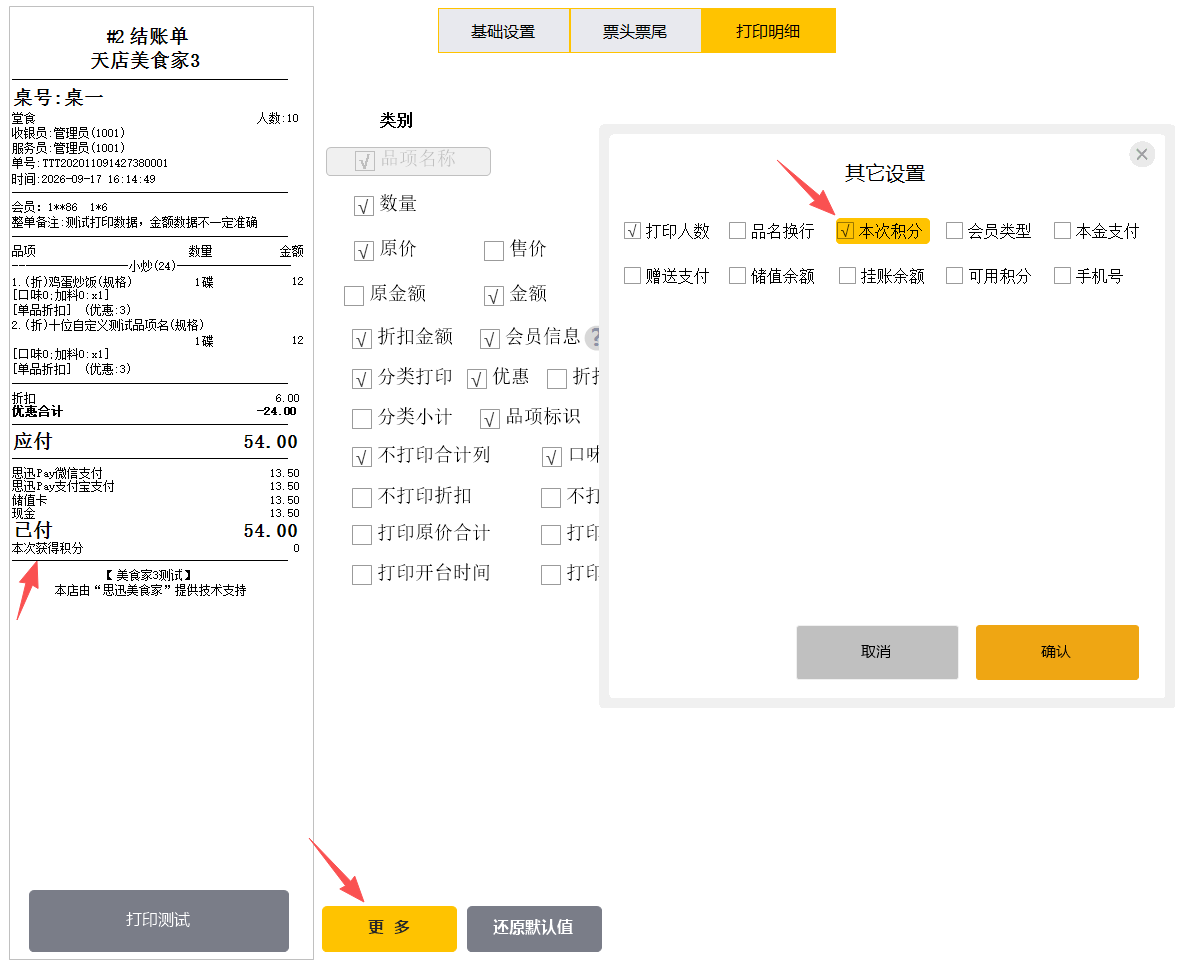
Task: Check the 会员类型 option
Action: pyautogui.click(x=954, y=231)
